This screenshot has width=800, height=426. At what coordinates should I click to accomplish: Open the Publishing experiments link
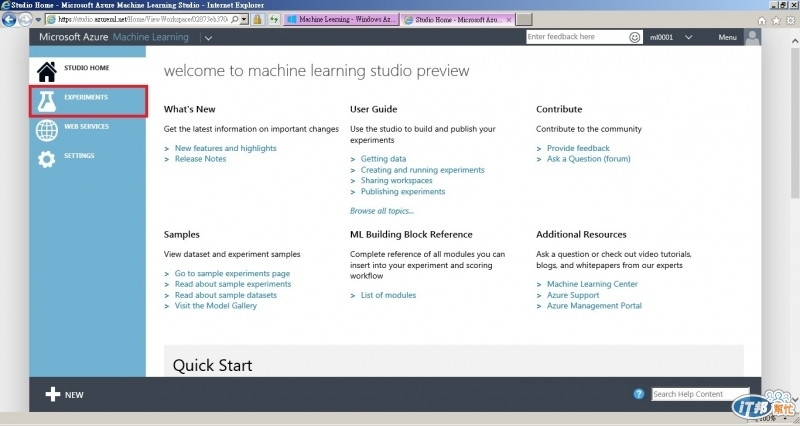tap(403, 191)
